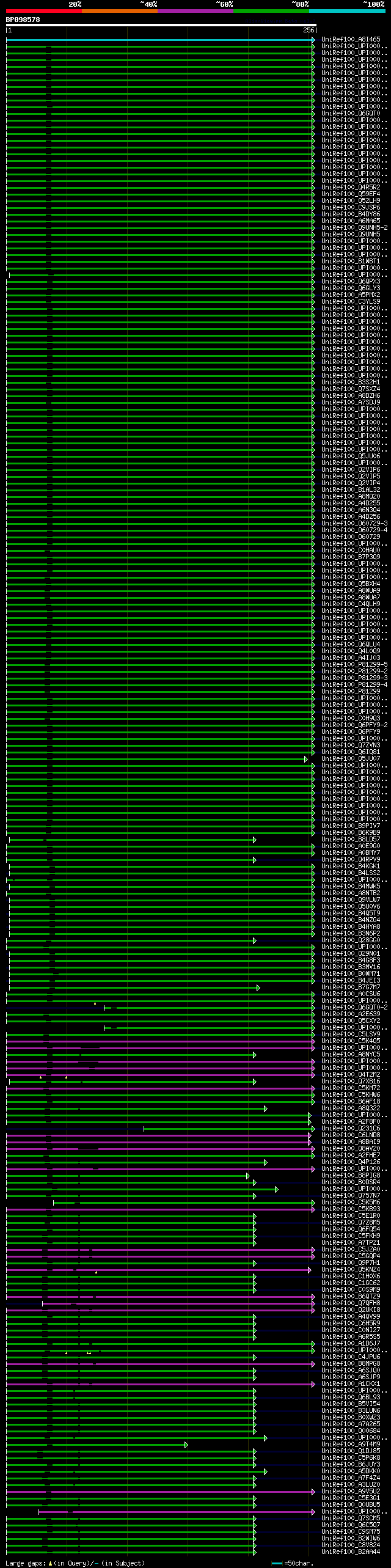Select the UniRef100_A9T4M9 hit
The width and height of the screenshot is (391, 1568).
click(x=351, y=1445)
